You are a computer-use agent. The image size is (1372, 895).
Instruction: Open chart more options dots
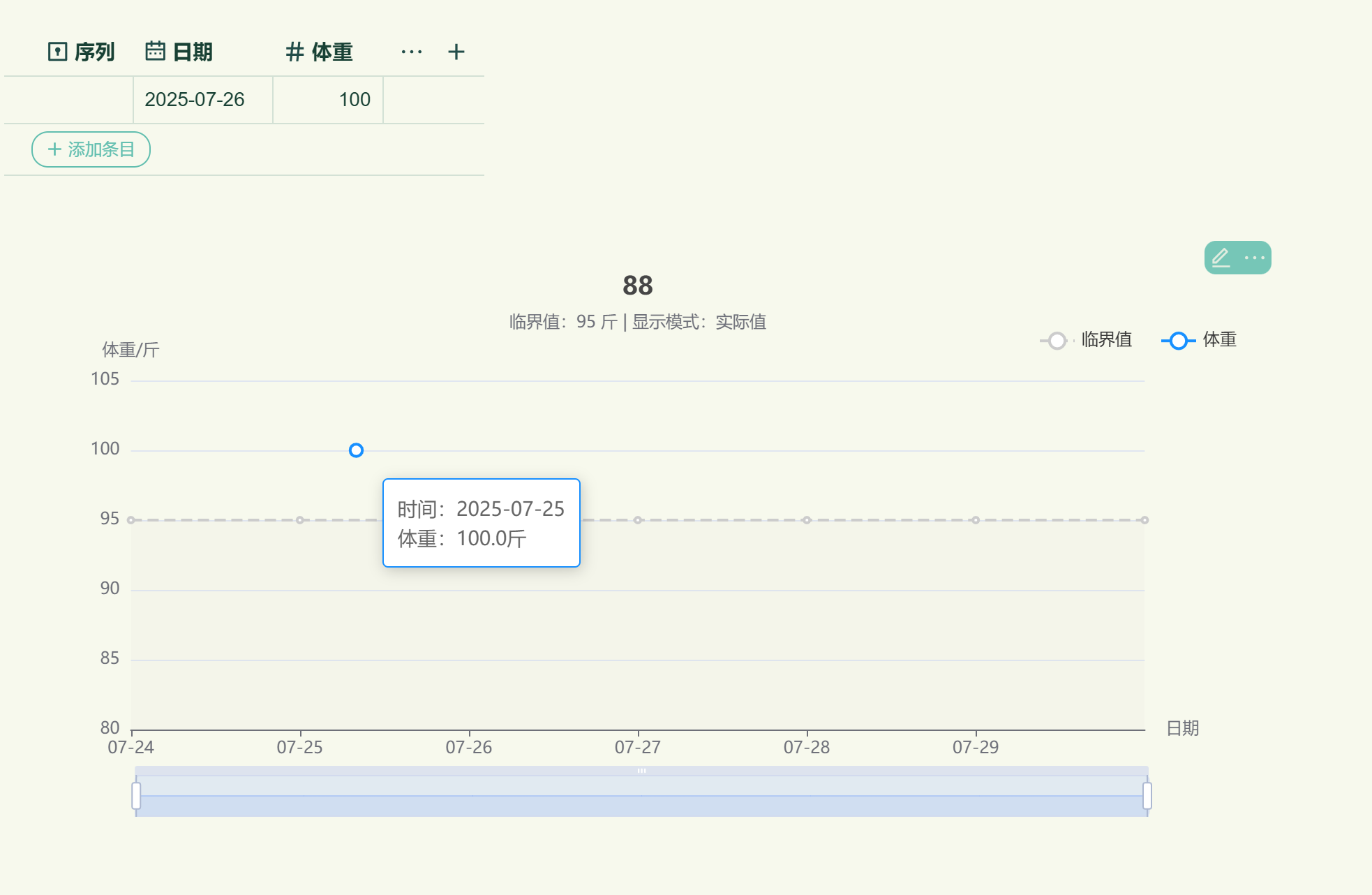click(1254, 258)
